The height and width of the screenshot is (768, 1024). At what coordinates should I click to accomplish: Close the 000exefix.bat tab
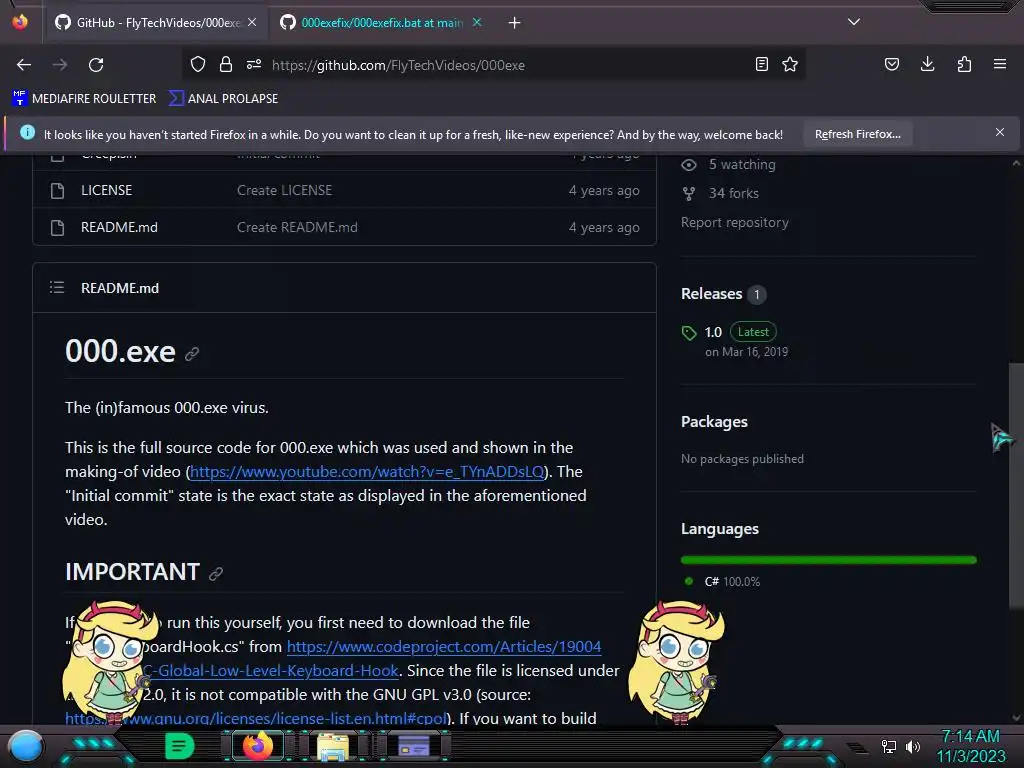click(x=477, y=23)
